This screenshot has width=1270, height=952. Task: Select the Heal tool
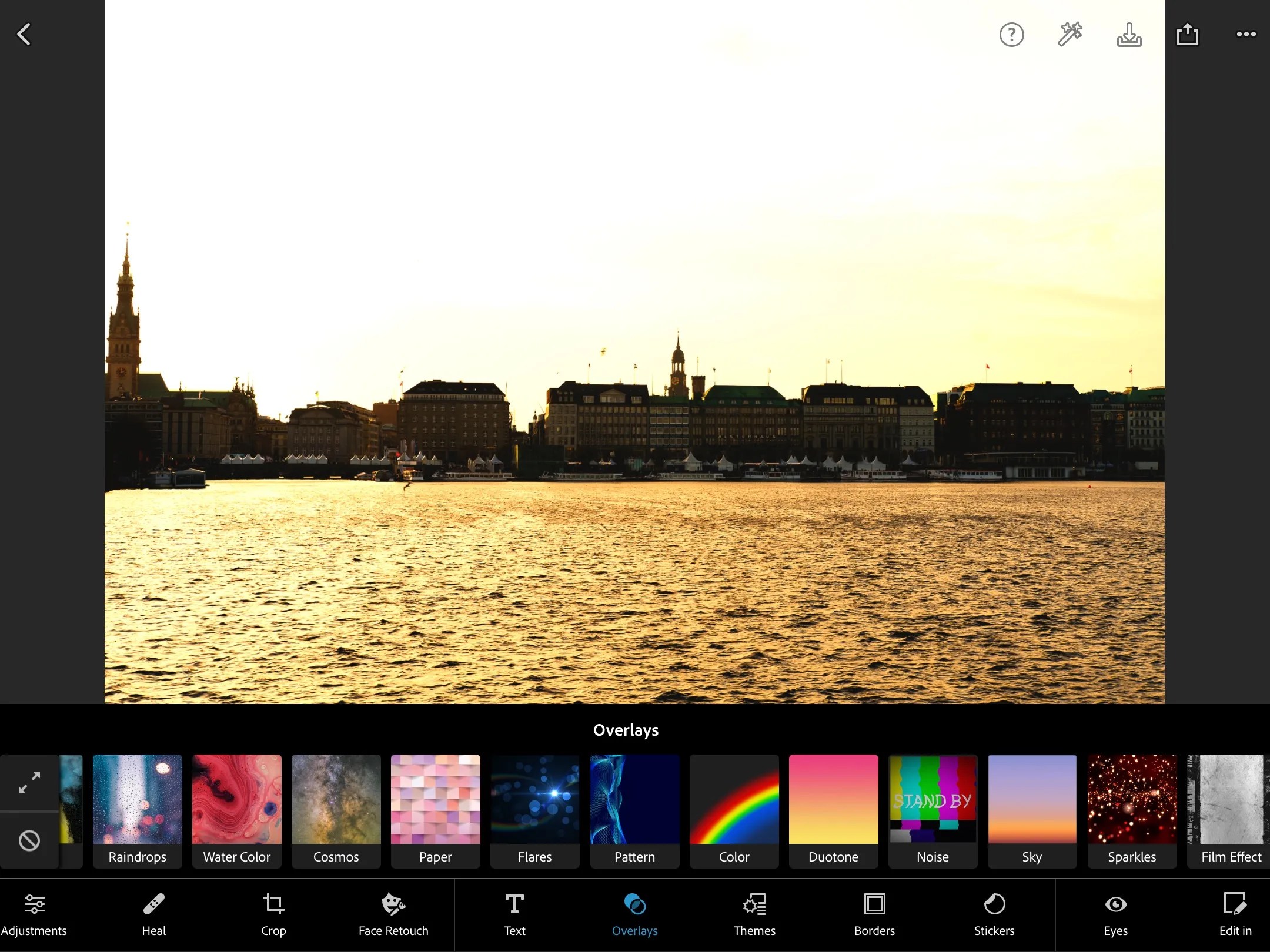click(x=153, y=914)
